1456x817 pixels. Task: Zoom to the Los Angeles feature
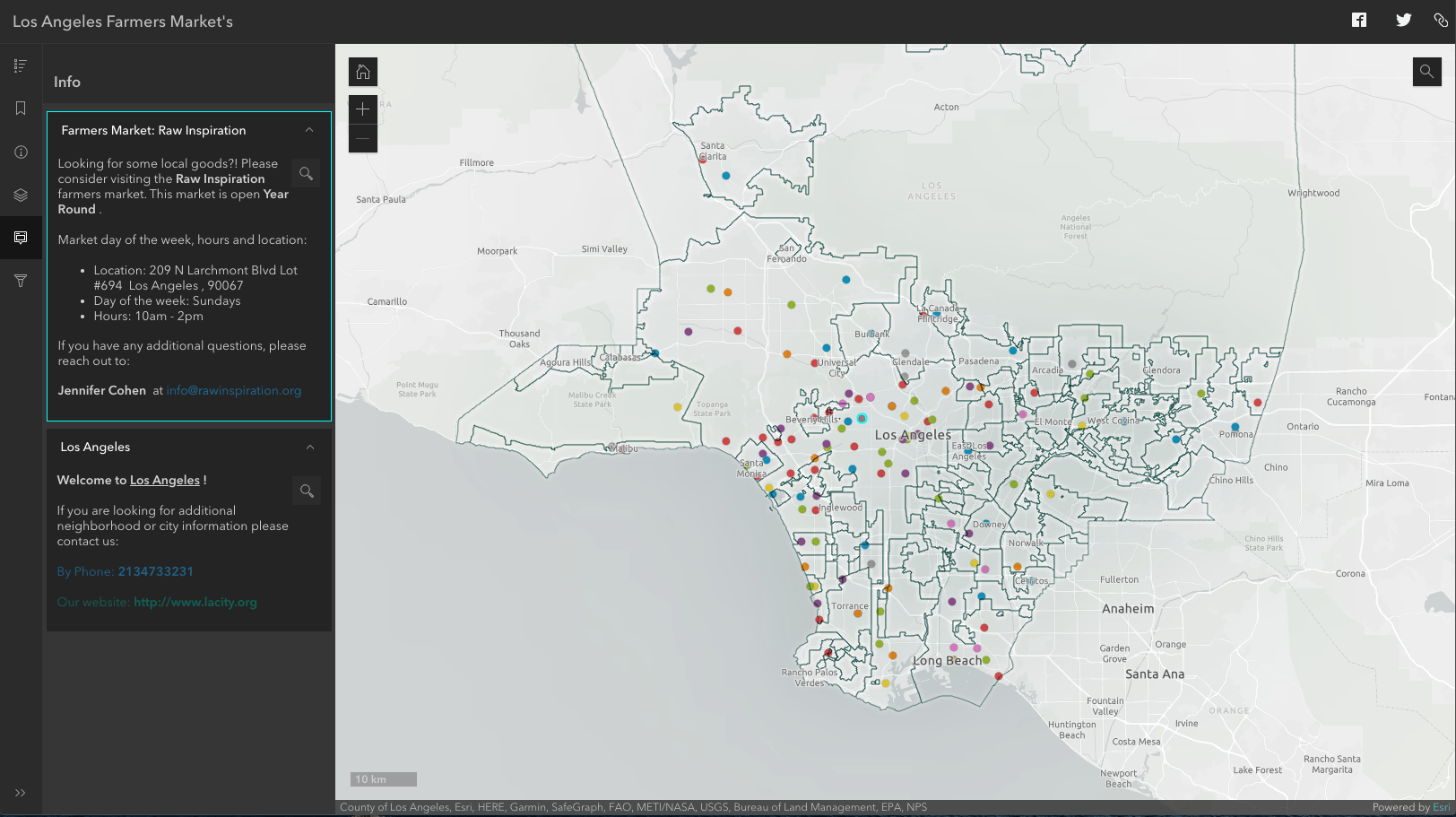(x=307, y=491)
